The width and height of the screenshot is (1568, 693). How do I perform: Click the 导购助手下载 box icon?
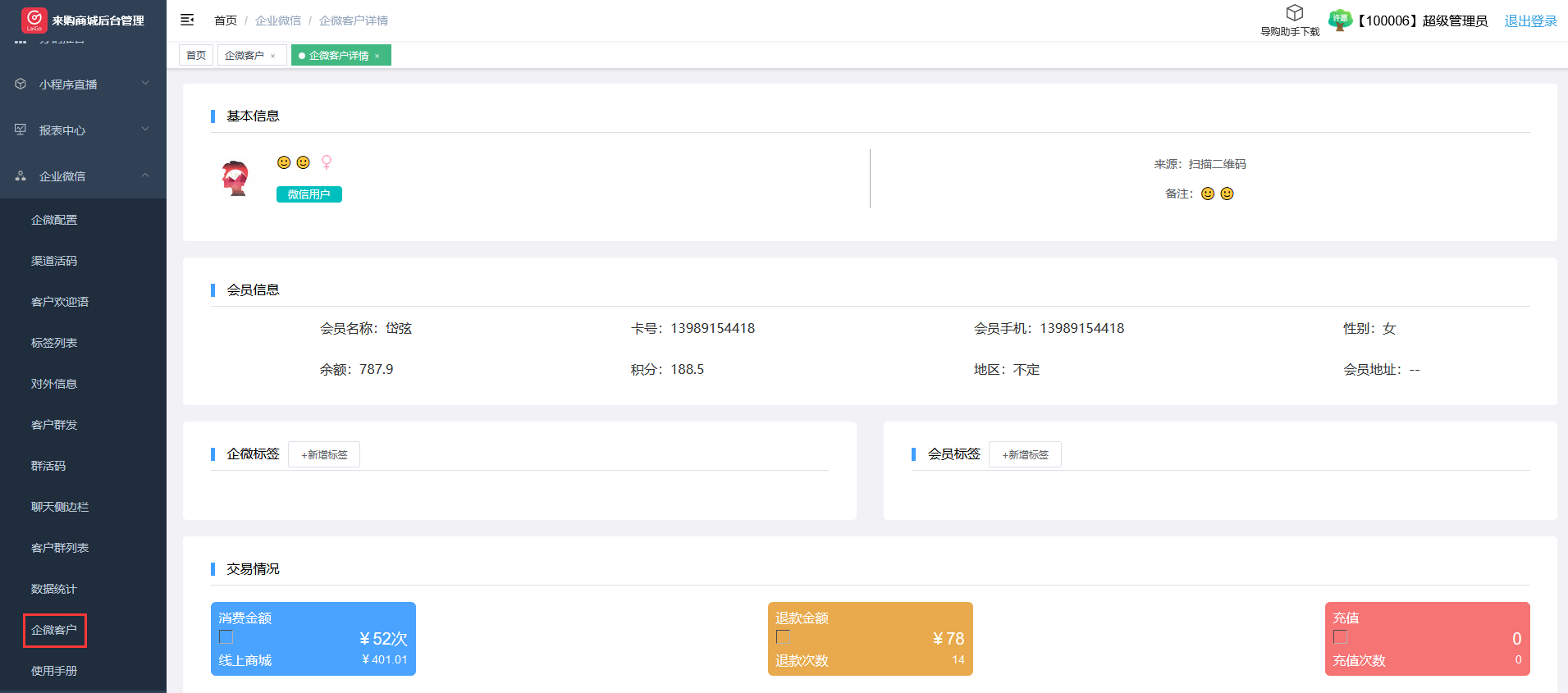tap(1294, 13)
